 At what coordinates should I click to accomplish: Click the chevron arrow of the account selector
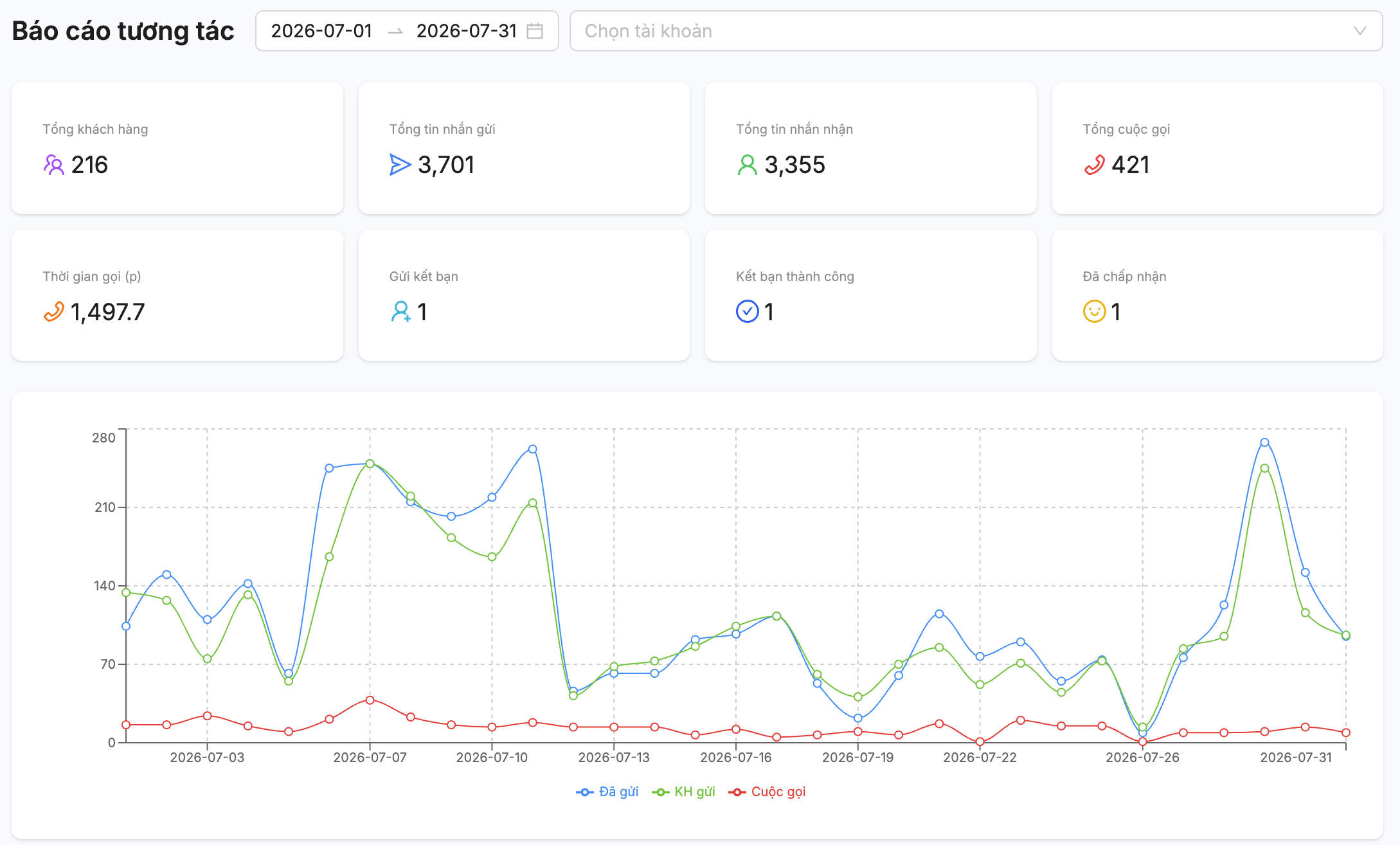coord(1360,31)
